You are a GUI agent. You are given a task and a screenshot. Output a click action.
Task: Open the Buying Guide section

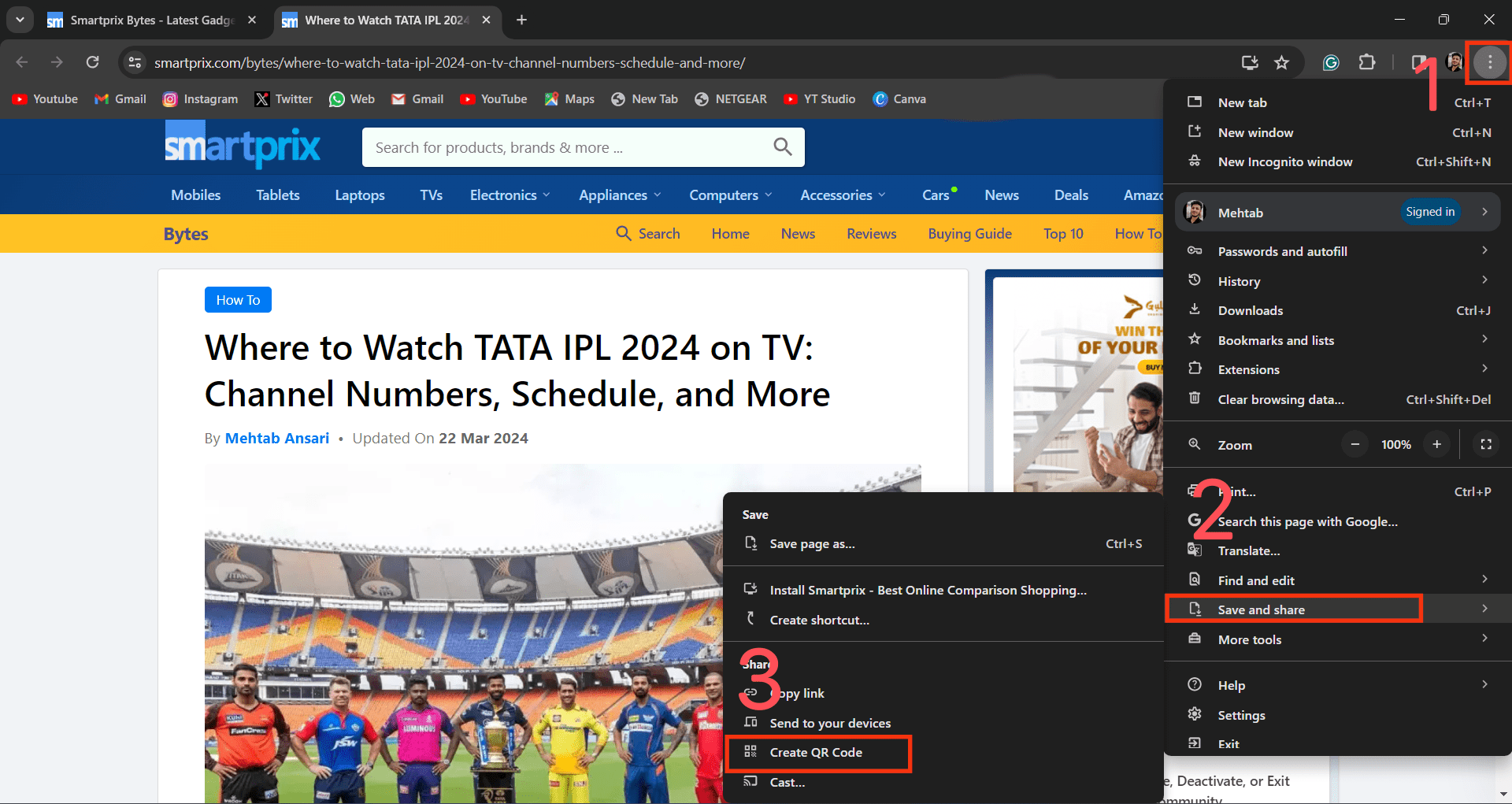click(x=969, y=234)
